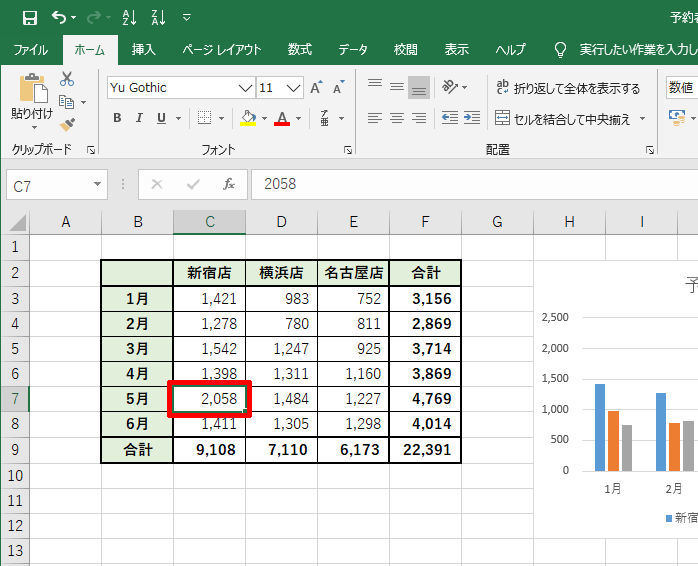Click the accounting number format icon
The image size is (698, 566).
[678, 118]
